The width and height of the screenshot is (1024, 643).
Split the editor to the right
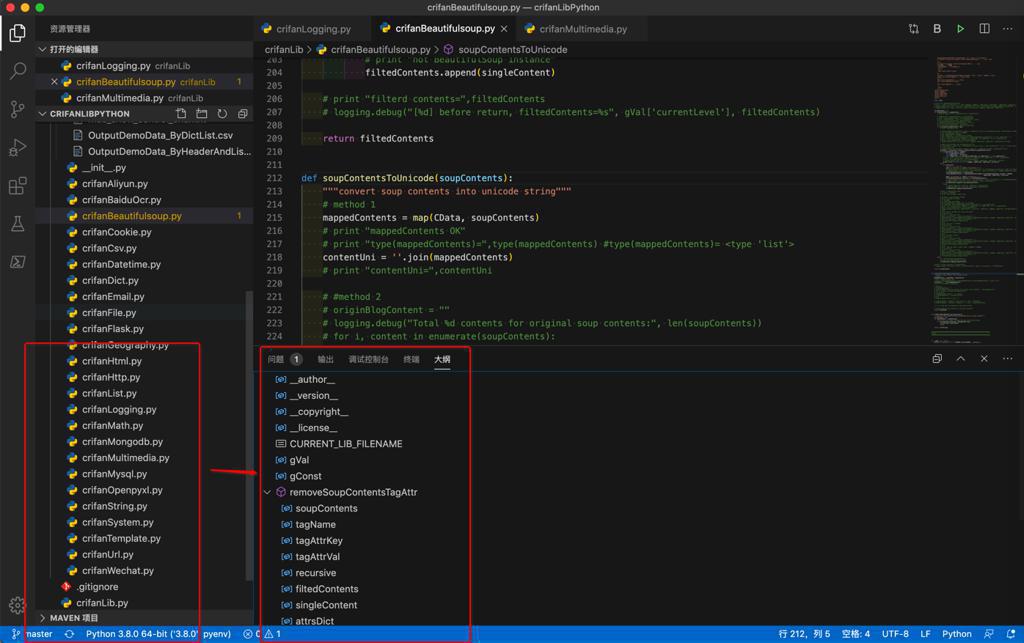coord(984,29)
